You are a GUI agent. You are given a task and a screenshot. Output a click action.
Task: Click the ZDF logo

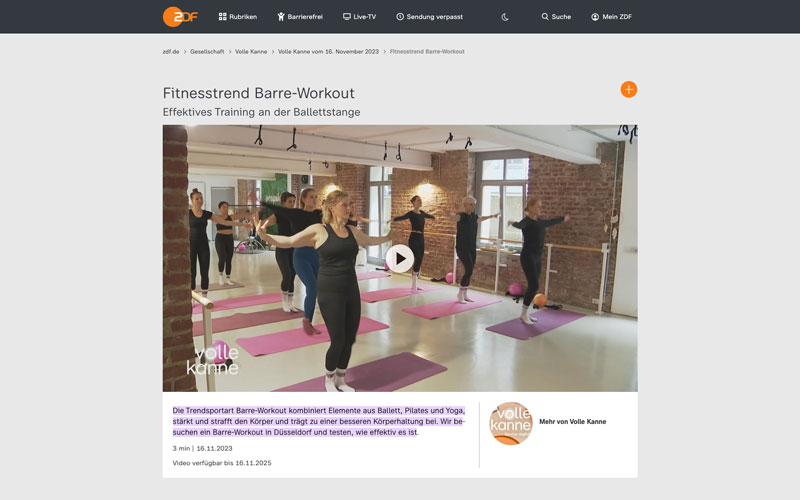pos(180,17)
